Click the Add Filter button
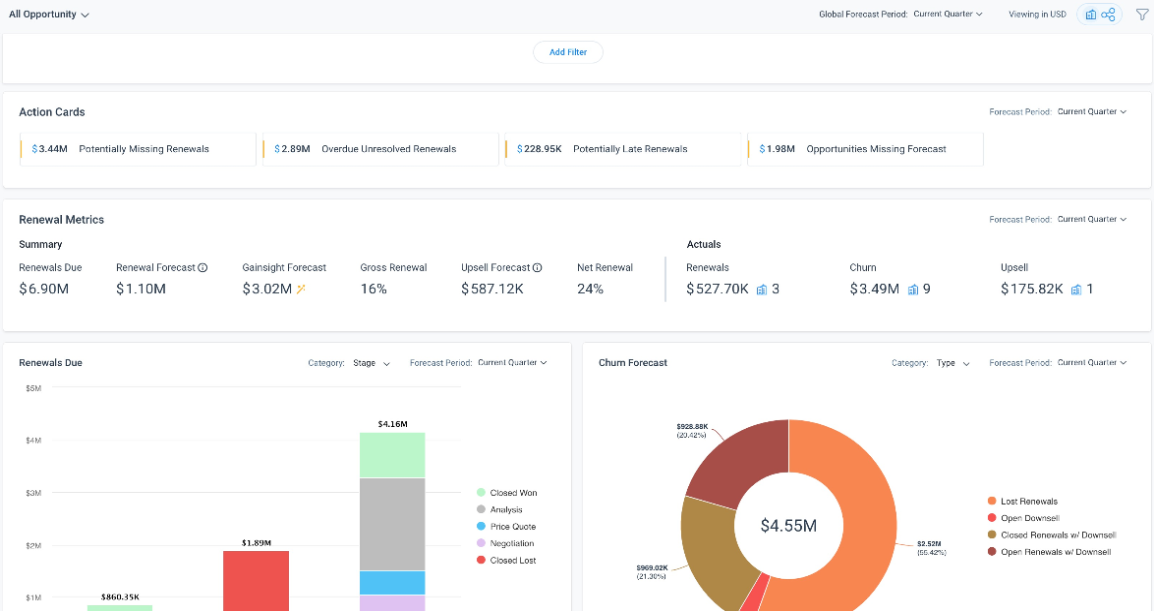This screenshot has height=611, width=1154. pyautogui.click(x=568, y=52)
